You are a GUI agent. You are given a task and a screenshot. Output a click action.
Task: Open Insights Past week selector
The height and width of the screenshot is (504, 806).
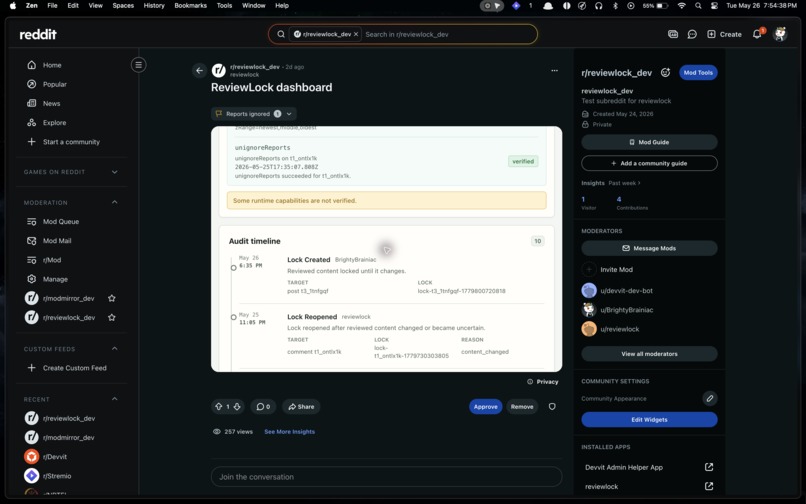coord(624,183)
